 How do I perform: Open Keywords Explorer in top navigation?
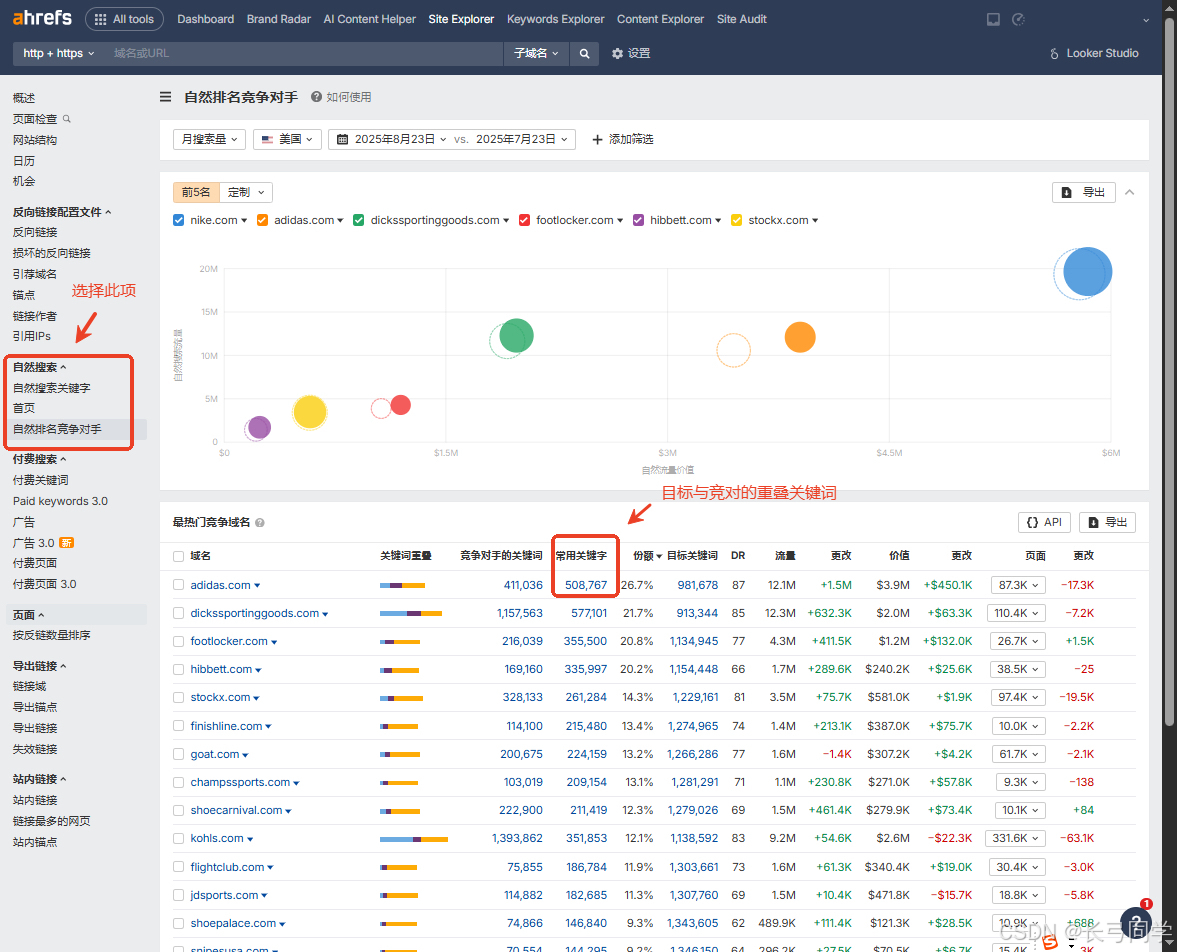coord(555,19)
